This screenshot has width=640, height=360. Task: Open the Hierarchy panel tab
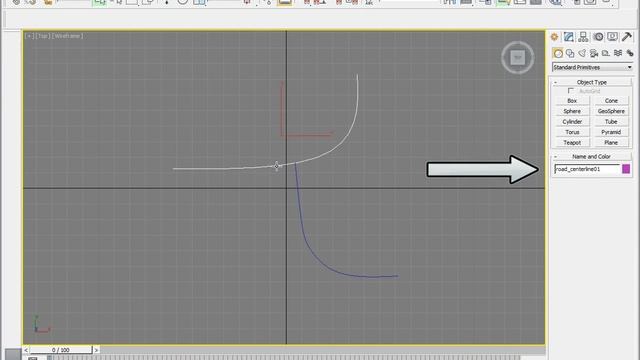pos(583,37)
